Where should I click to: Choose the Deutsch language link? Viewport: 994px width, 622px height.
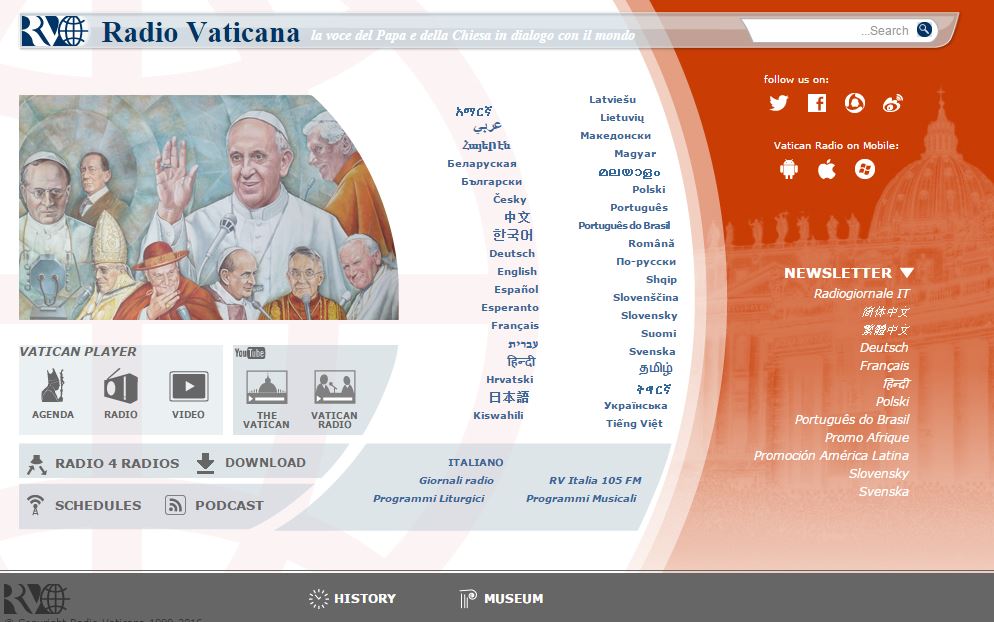click(x=512, y=254)
